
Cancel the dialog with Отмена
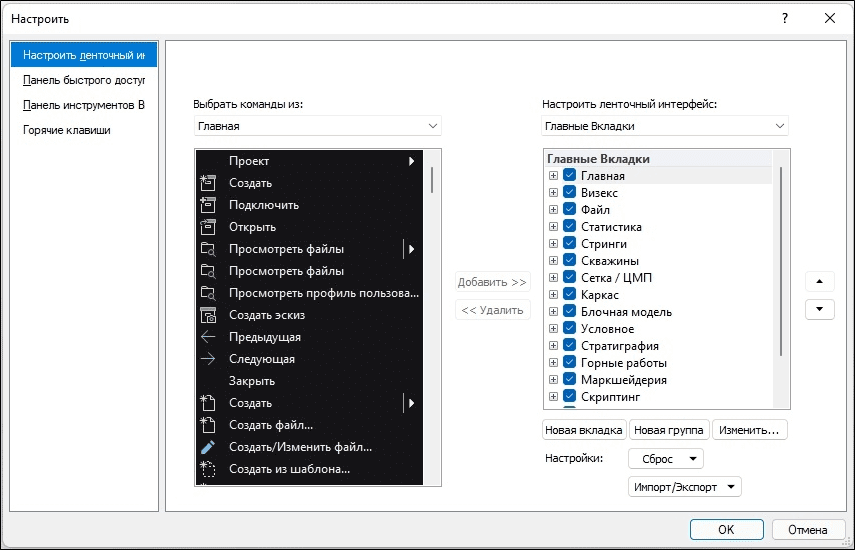pyautogui.click(x=808, y=529)
